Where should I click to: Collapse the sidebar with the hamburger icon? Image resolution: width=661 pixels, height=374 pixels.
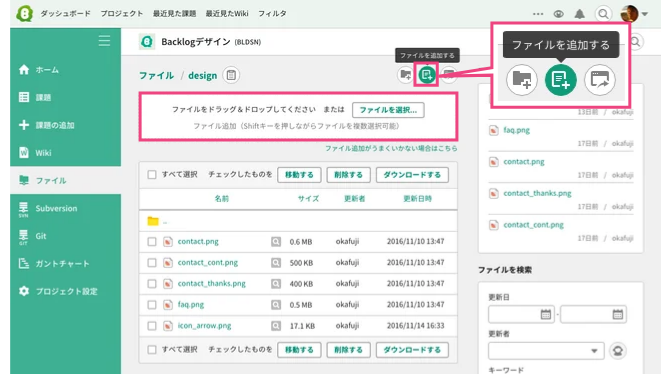click(x=104, y=41)
